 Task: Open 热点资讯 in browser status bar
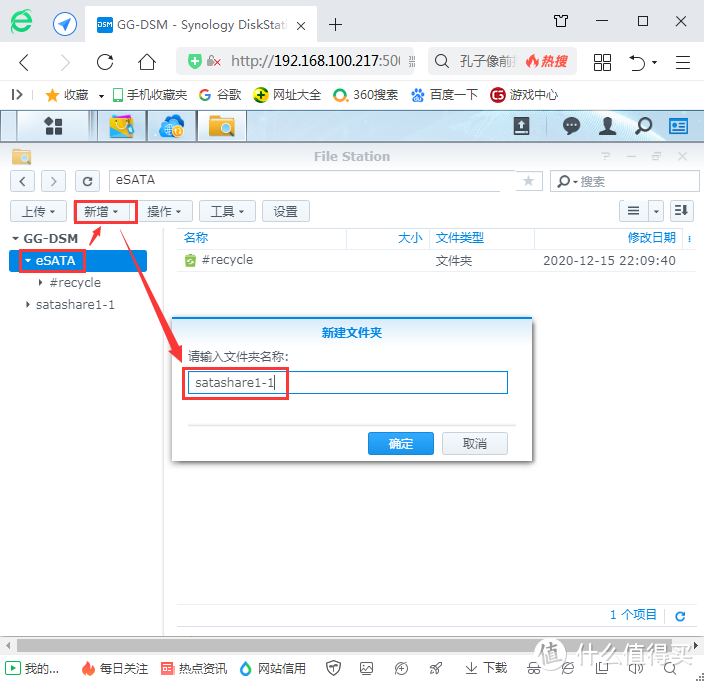(194, 668)
